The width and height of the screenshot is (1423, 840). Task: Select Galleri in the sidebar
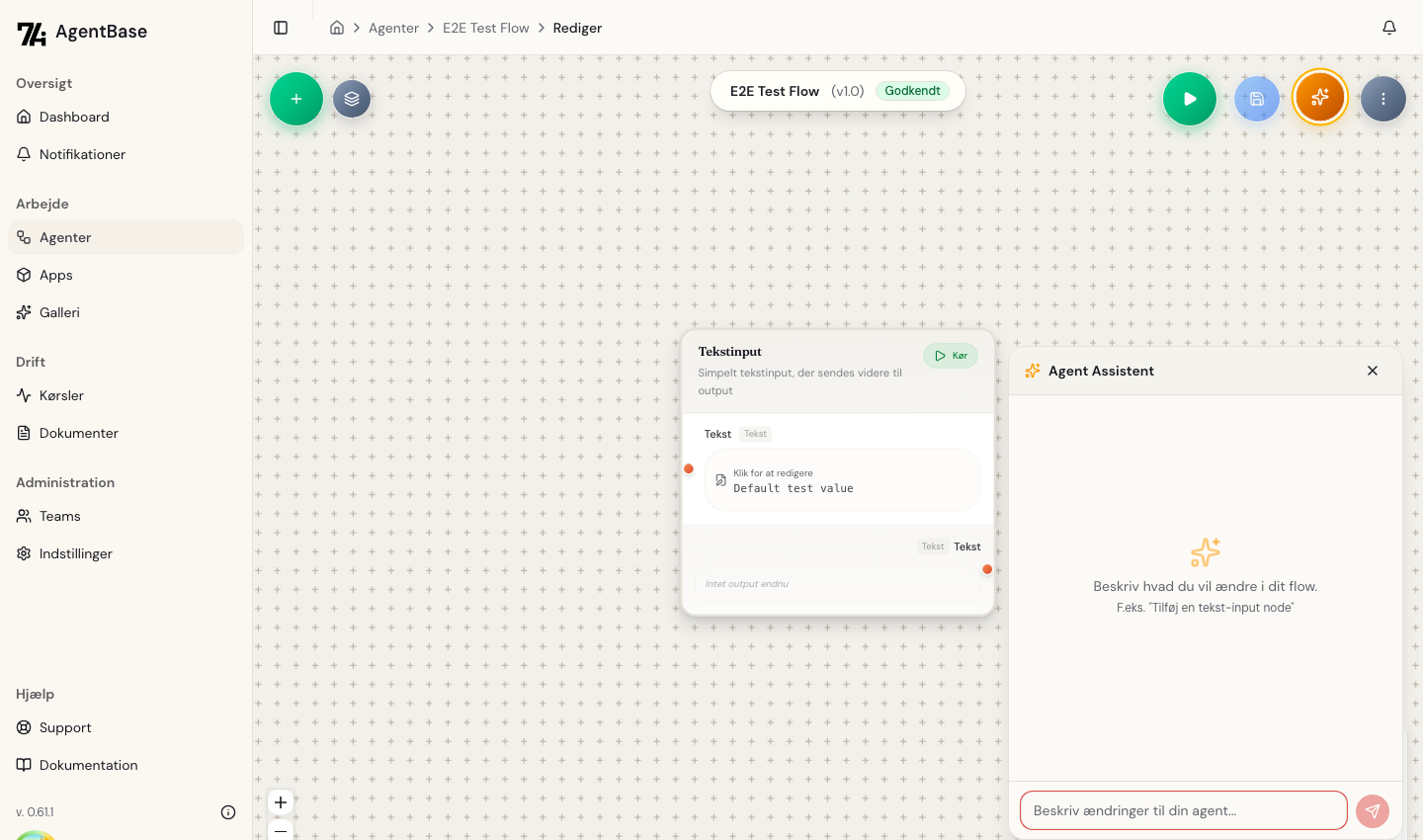[x=59, y=312]
